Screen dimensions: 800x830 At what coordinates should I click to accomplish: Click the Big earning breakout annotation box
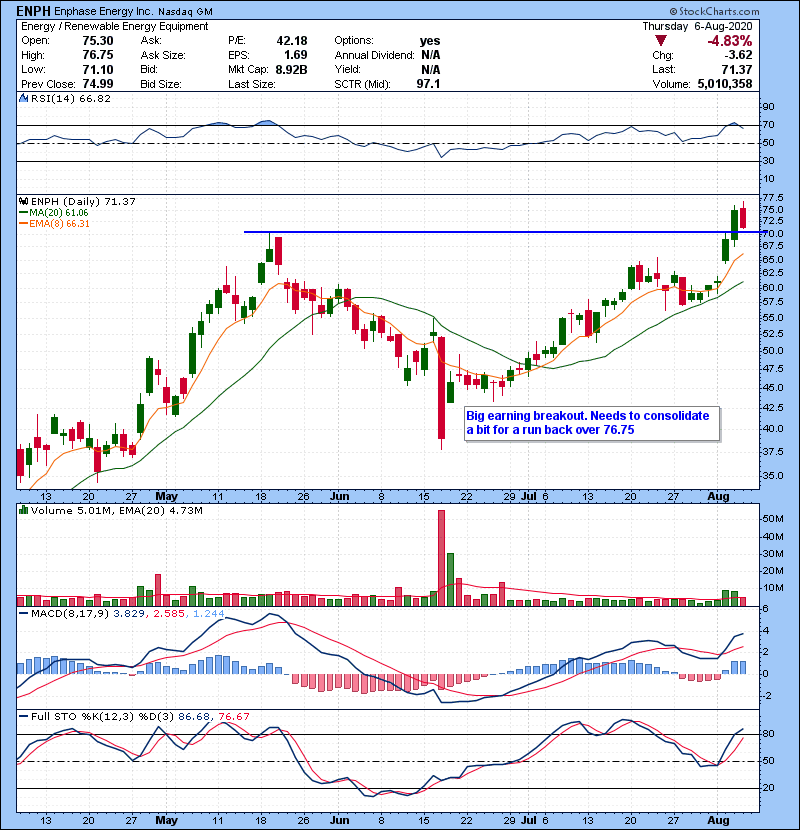coord(592,423)
